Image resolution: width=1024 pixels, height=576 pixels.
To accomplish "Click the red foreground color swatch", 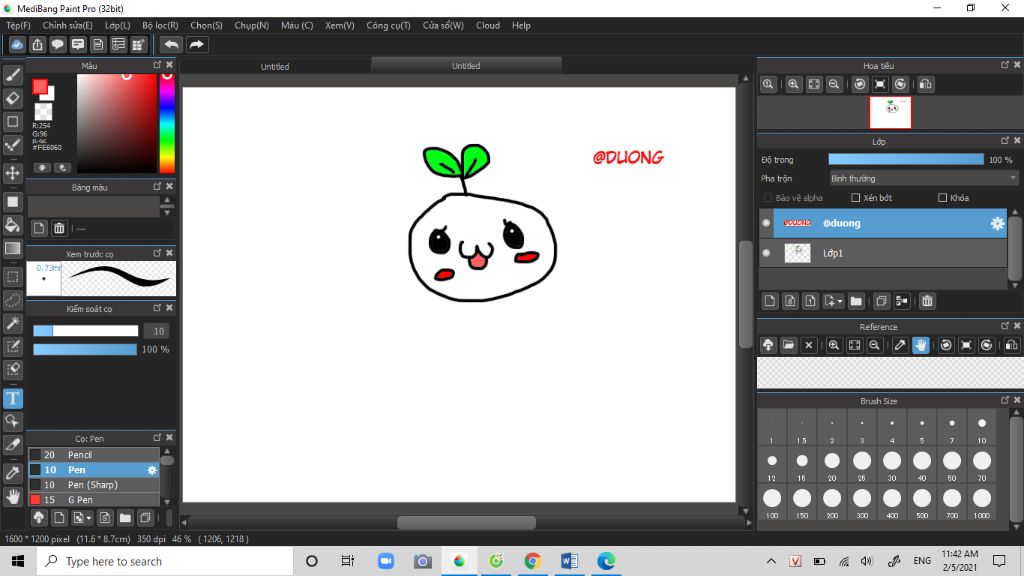I will 40,87.
